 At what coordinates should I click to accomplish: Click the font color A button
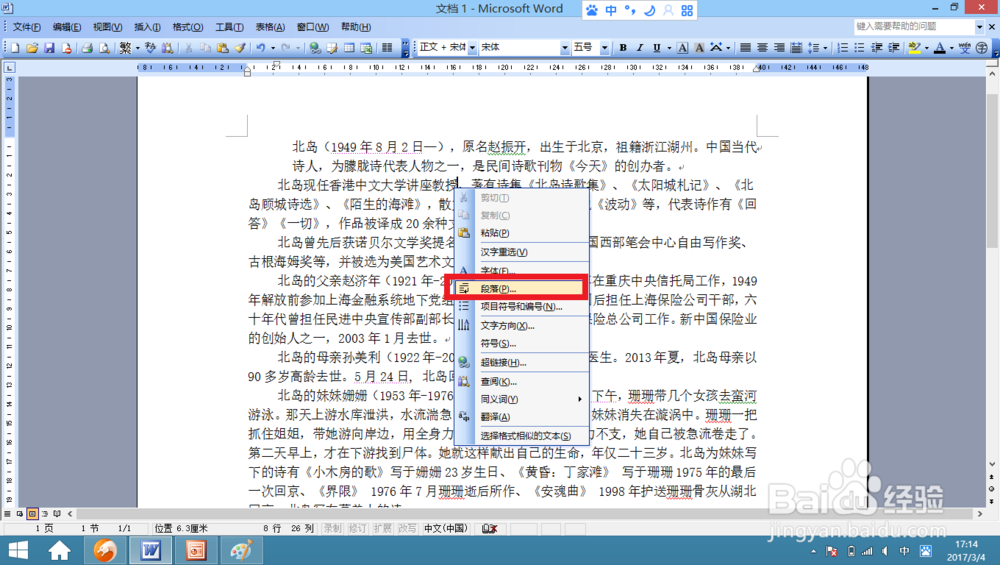click(x=939, y=48)
